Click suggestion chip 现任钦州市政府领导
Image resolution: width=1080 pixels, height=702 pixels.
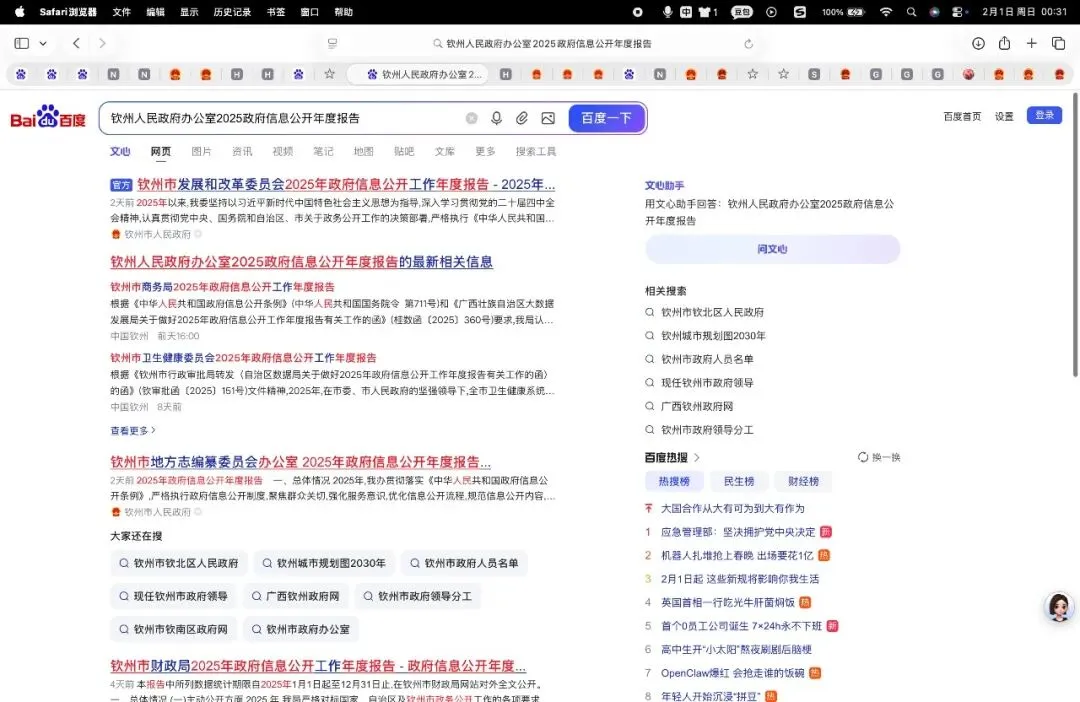(x=174, y=596)
